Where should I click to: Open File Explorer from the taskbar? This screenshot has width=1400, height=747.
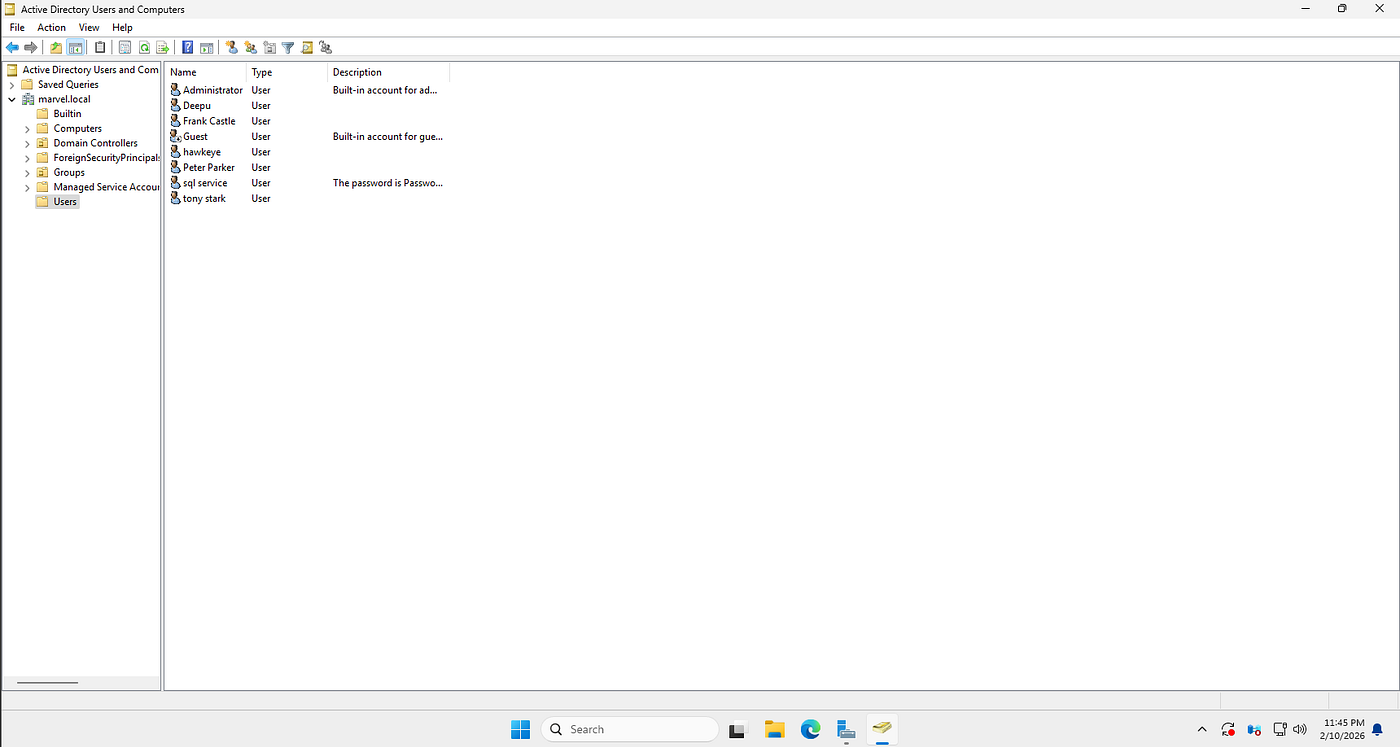click(774, 729)
